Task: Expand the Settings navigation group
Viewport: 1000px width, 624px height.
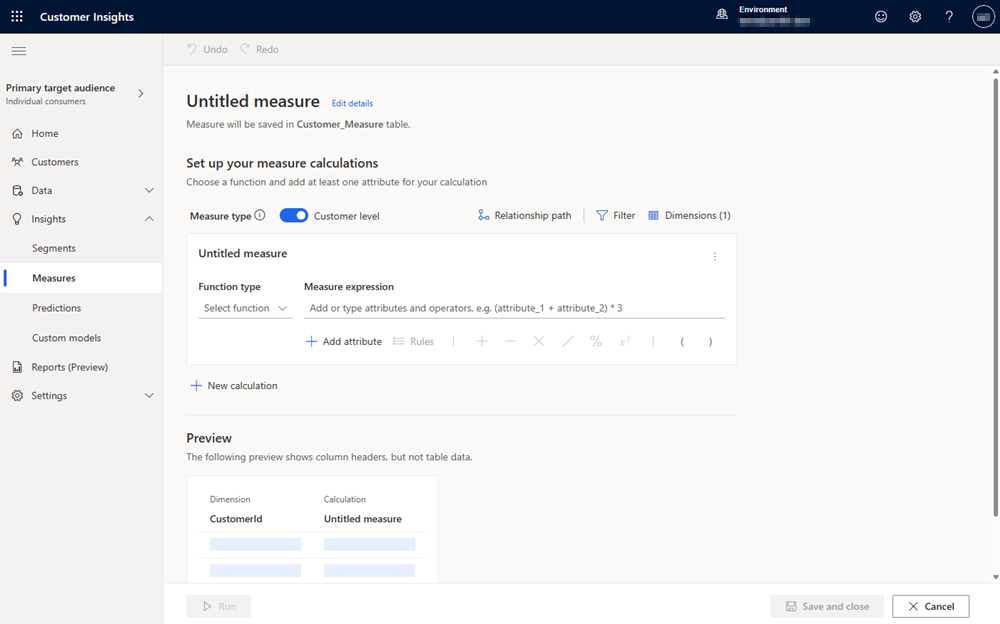Action: [x=149, y=396]
